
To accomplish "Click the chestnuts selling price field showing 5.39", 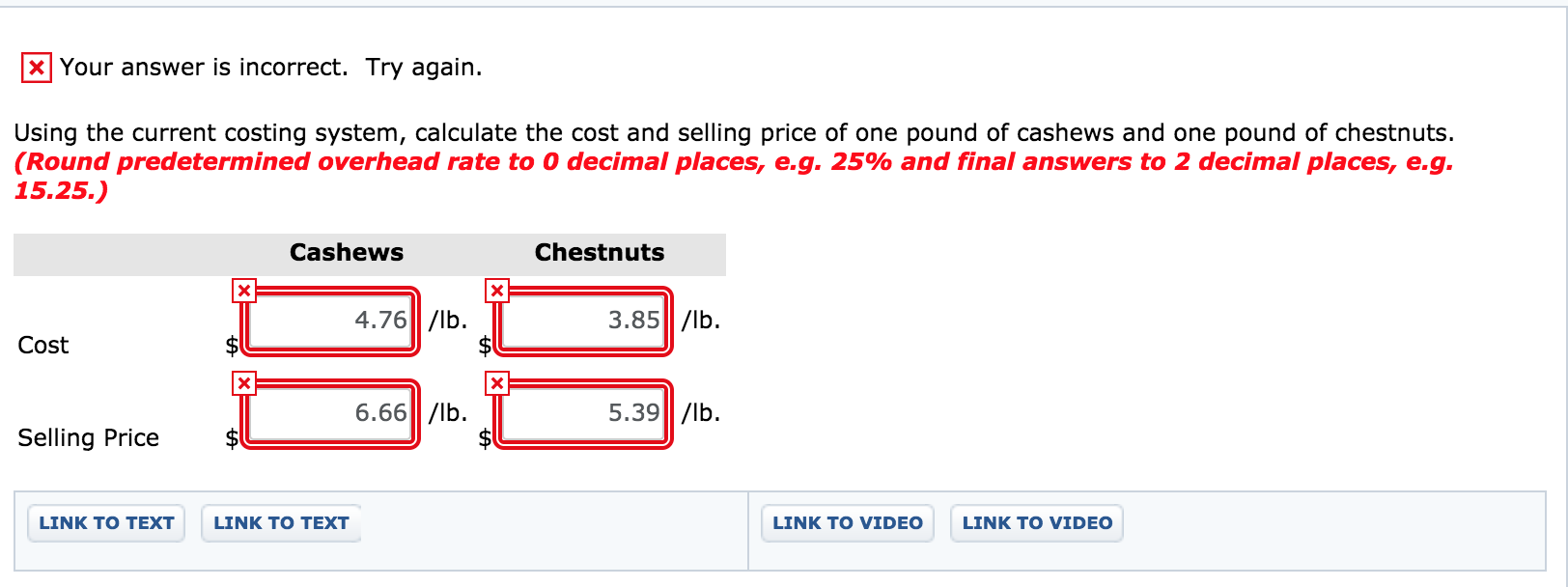I will [x=582, y=413].
